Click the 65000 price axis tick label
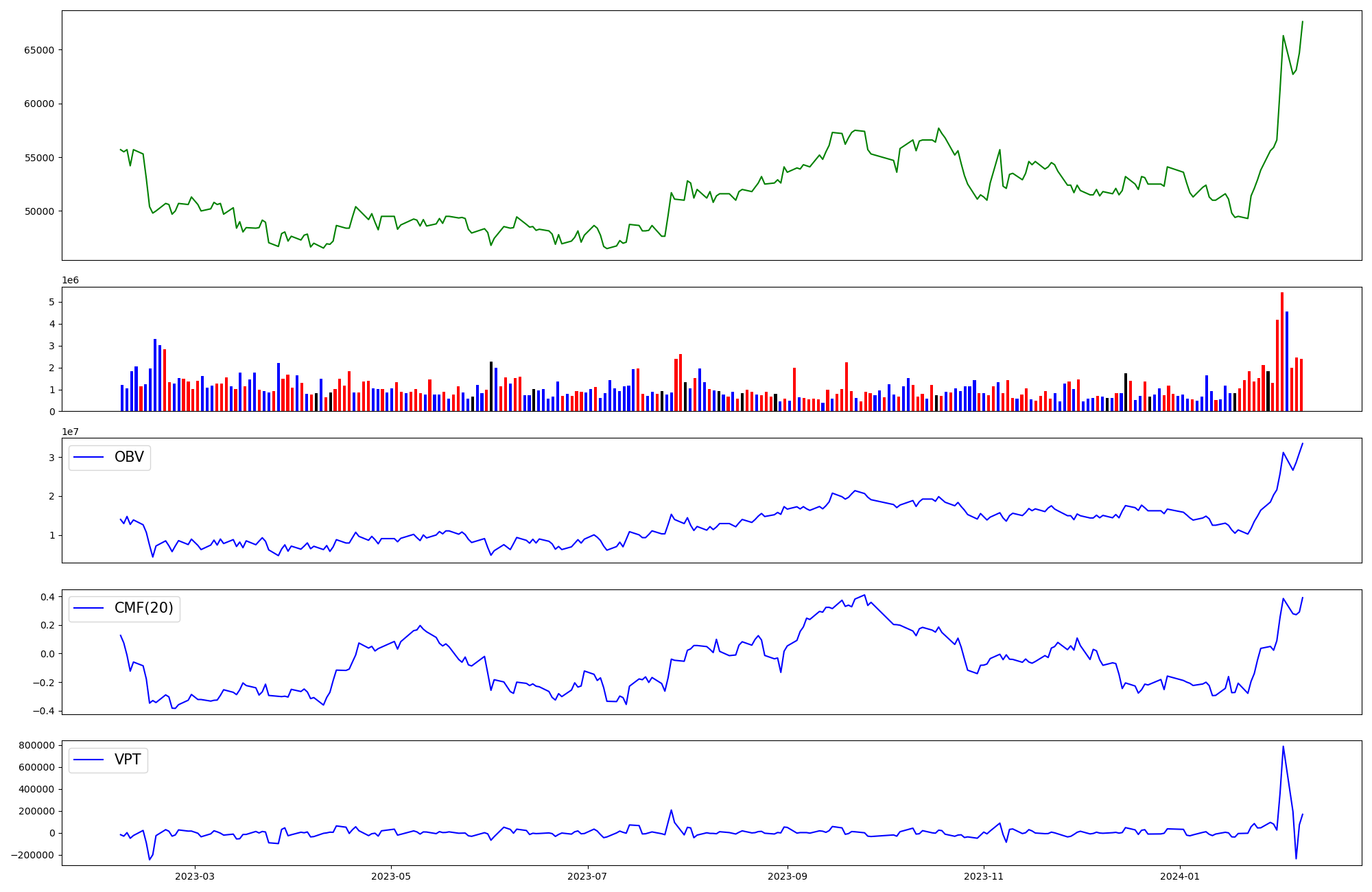The height and width of the screenshot is (892, 1372). click(x=40, y=50)
